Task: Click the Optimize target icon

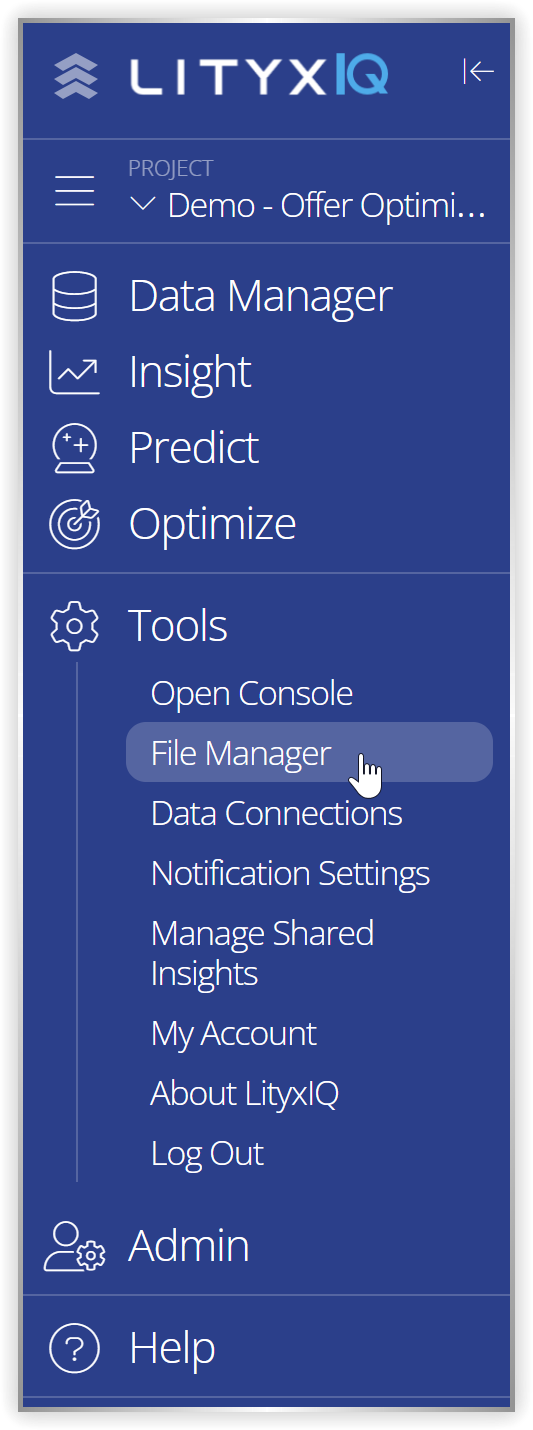Action: tap(74, 524)
